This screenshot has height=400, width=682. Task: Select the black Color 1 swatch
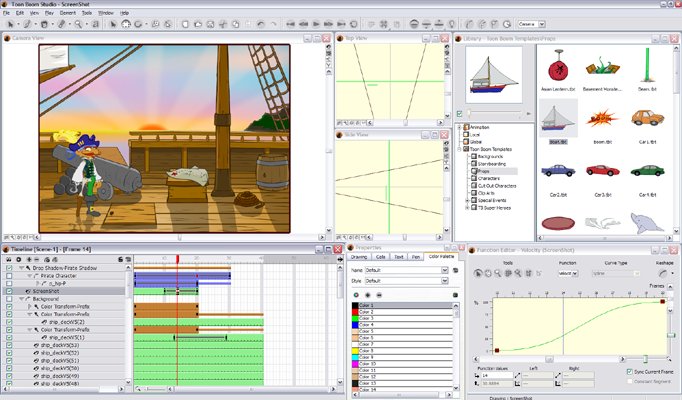click(x=355, y=306)
